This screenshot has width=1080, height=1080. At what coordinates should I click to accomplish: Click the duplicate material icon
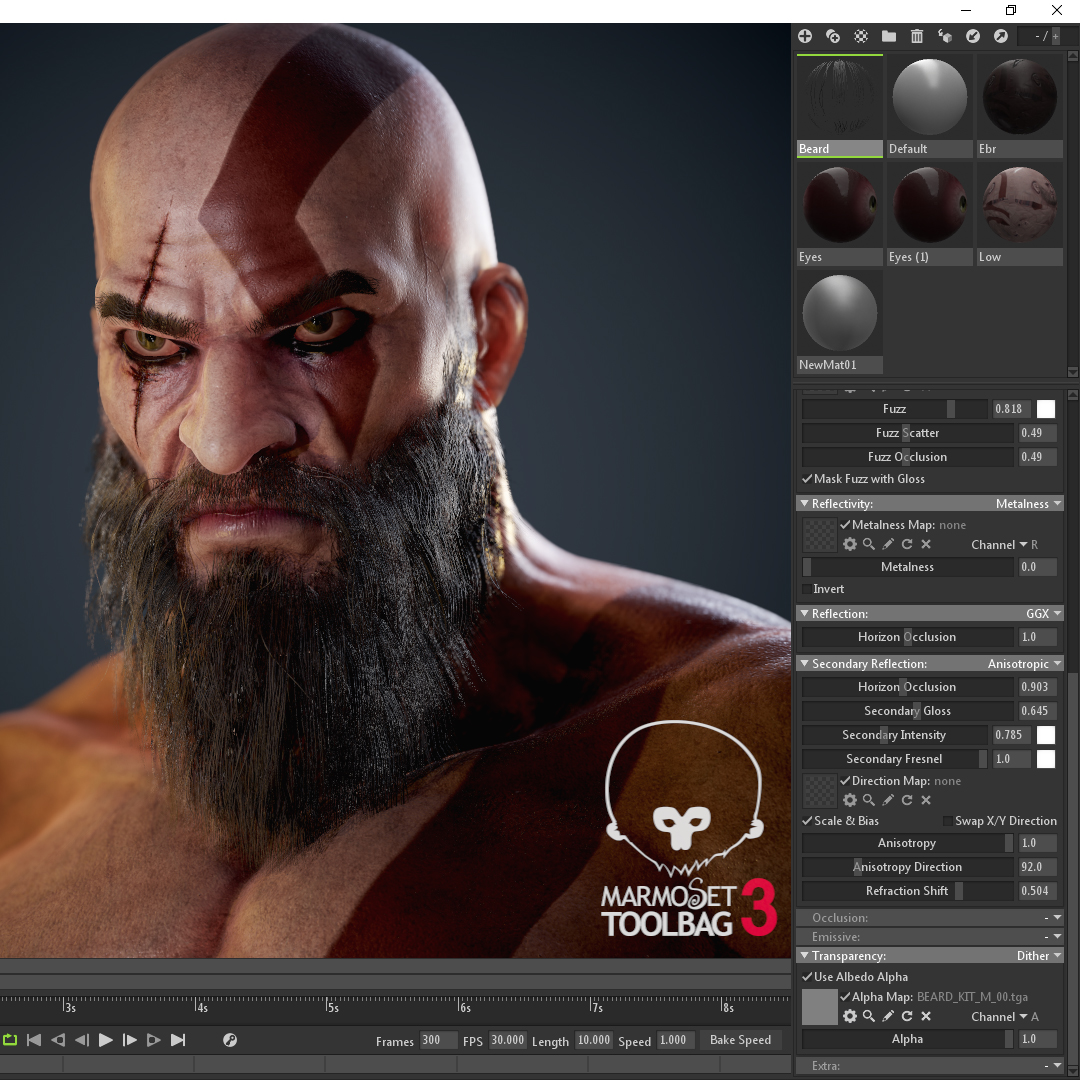click(833, 37)
